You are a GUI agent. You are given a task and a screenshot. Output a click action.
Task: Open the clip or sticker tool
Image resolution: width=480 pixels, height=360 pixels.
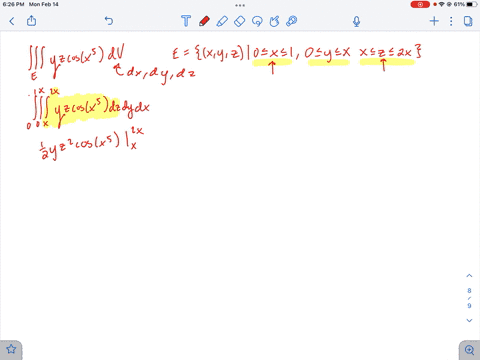[x=292, y=21]
